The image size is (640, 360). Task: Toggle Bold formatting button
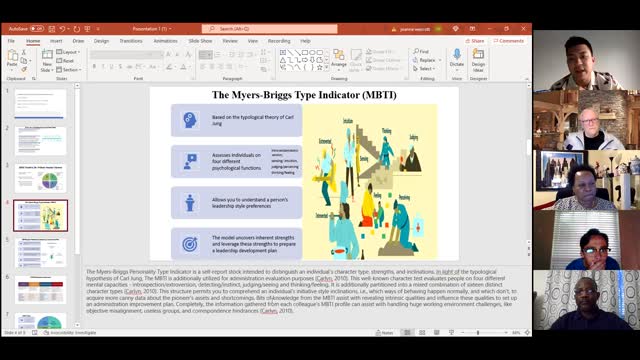(94, 67)
